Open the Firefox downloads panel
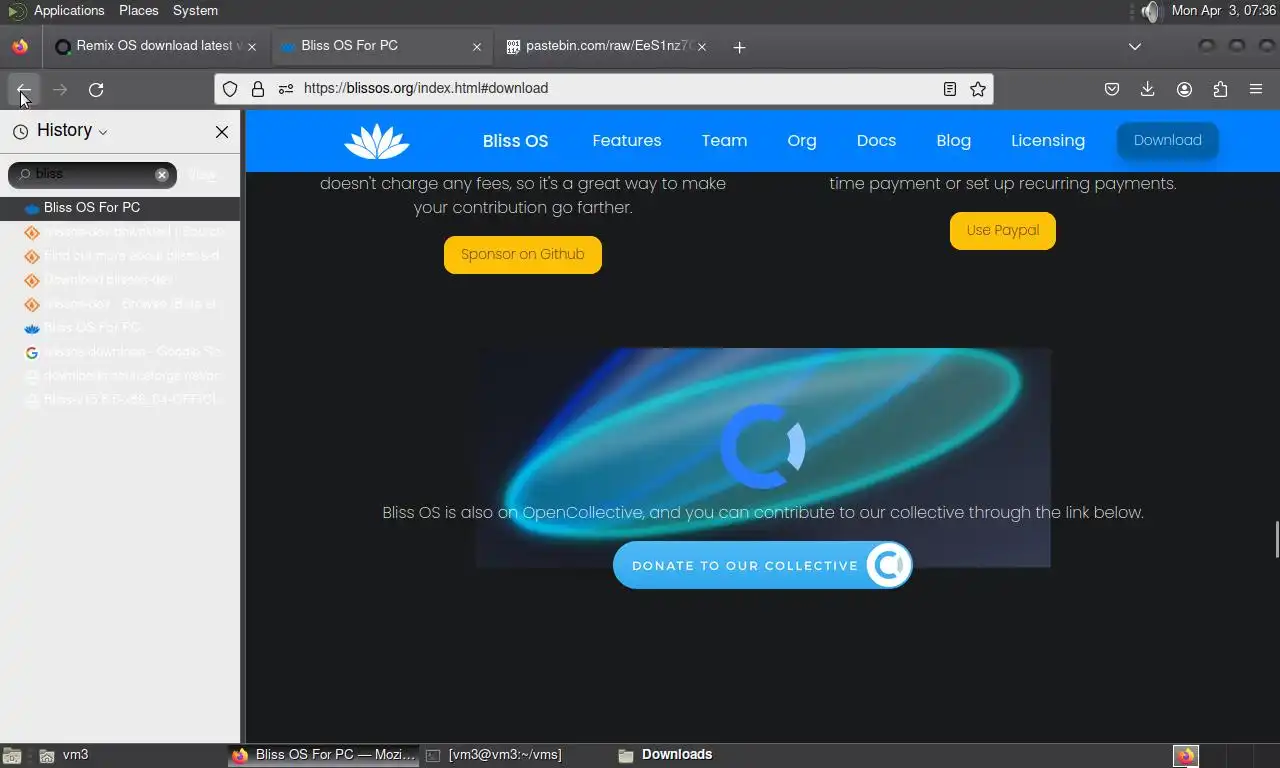Screen dimensions: 1280x768 tap(1148, 89)
